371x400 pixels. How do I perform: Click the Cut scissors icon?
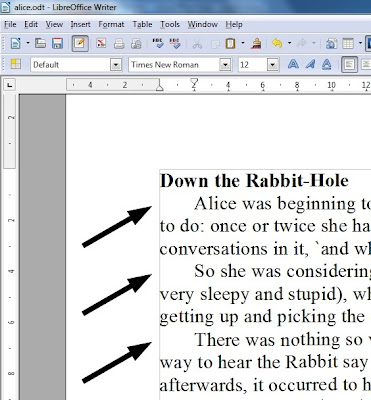[197, 44]
